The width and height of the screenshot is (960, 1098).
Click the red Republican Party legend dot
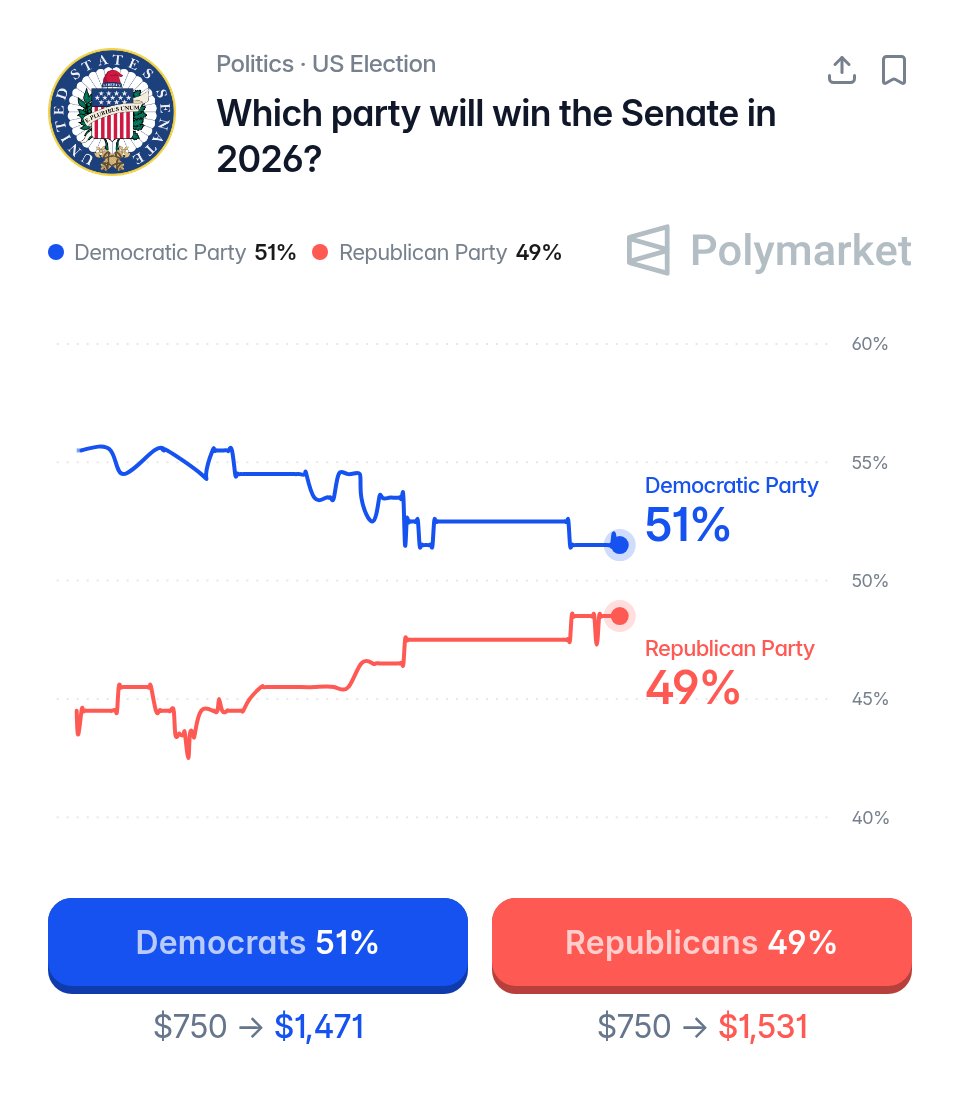click(320, 252)
